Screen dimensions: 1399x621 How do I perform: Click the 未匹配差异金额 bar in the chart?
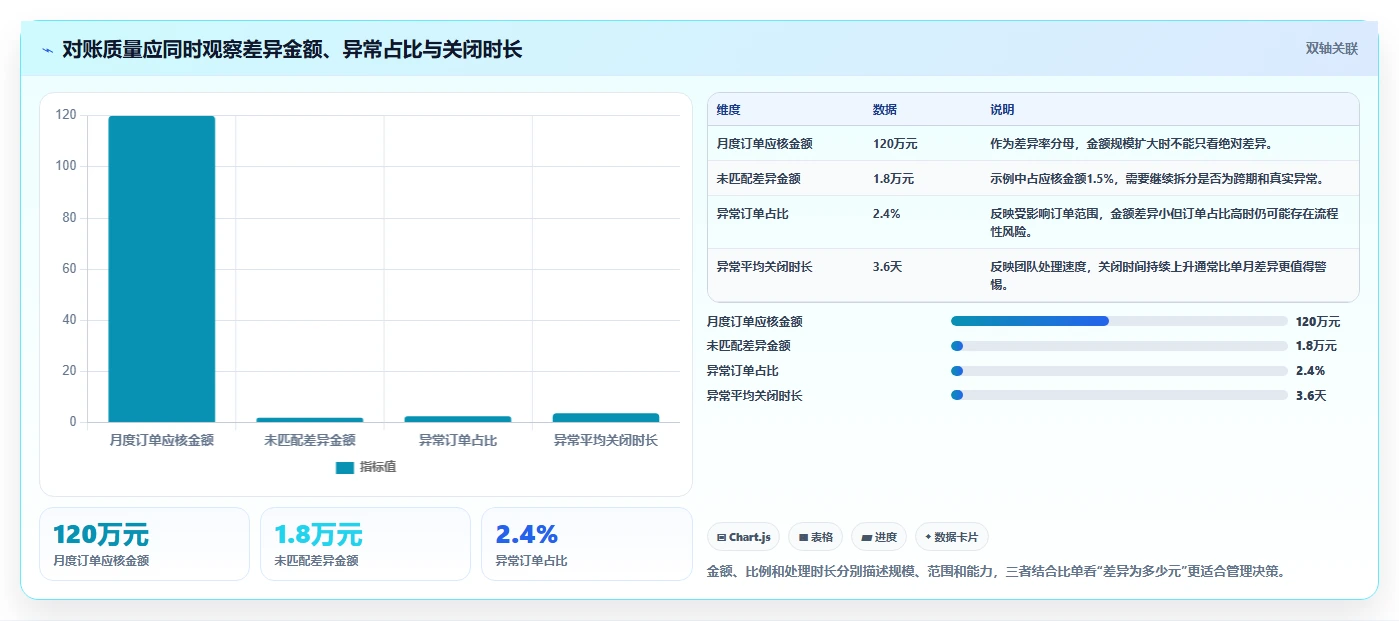pyautogui.click(x=310, y=420)
